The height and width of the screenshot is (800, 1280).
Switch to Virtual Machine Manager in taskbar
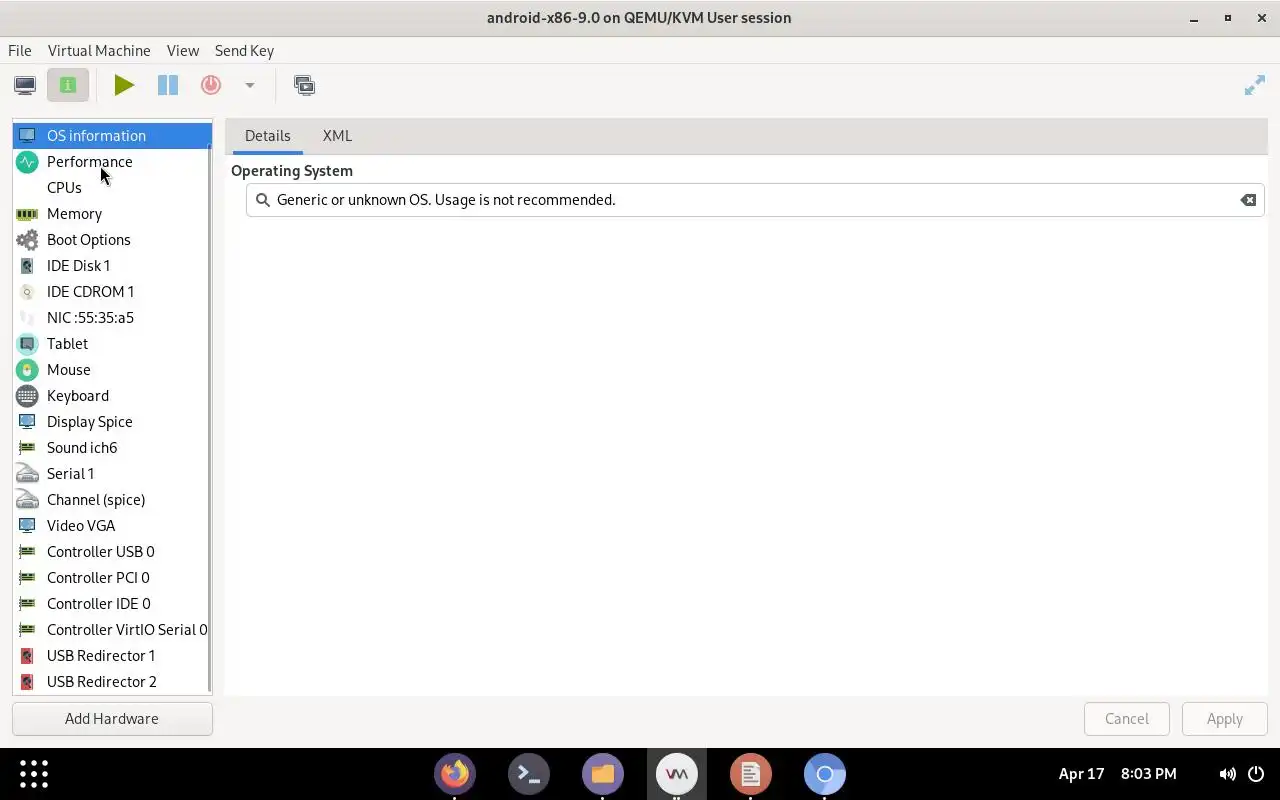coord(677,773)
